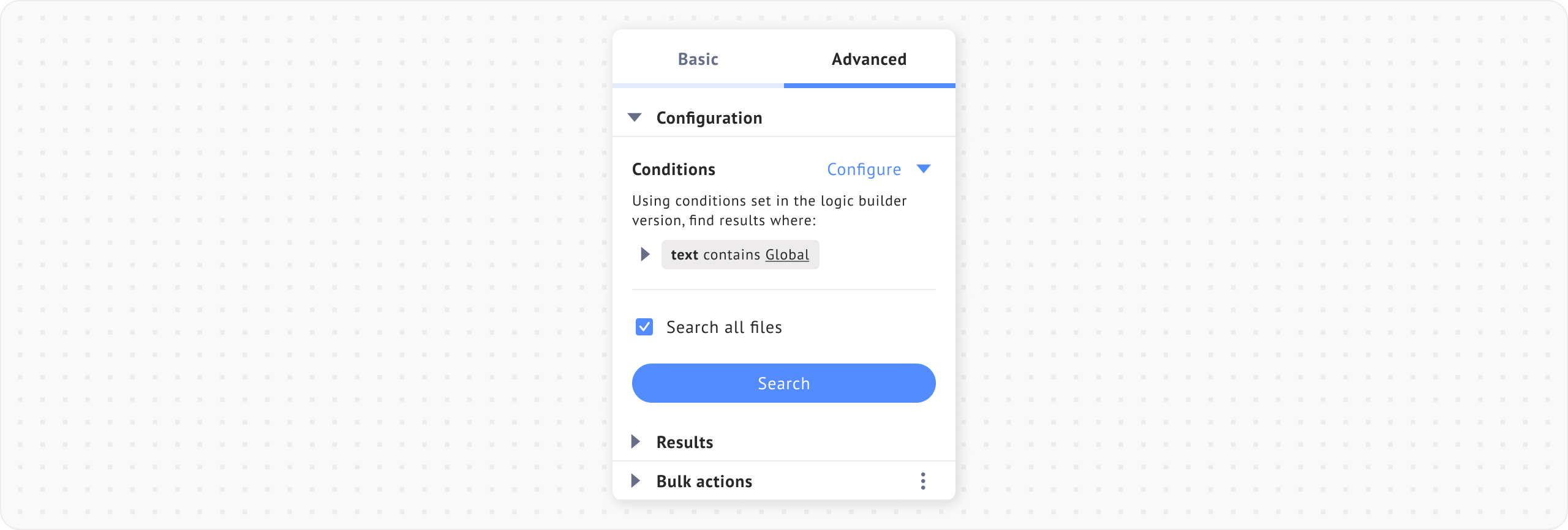
Task: Select the Advanced tab
Action: pyautogui.click(x=869, y=59)
